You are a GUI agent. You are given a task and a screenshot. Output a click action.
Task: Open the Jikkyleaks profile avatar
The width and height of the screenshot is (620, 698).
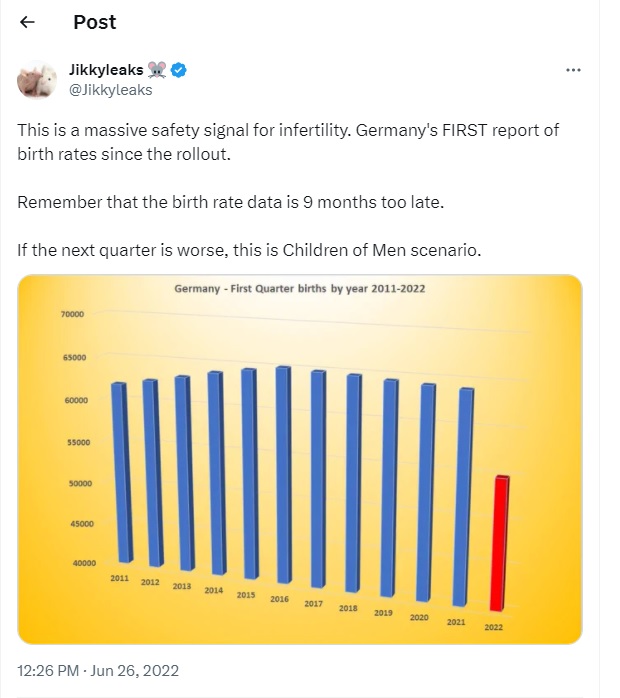[x=38, y=79]
